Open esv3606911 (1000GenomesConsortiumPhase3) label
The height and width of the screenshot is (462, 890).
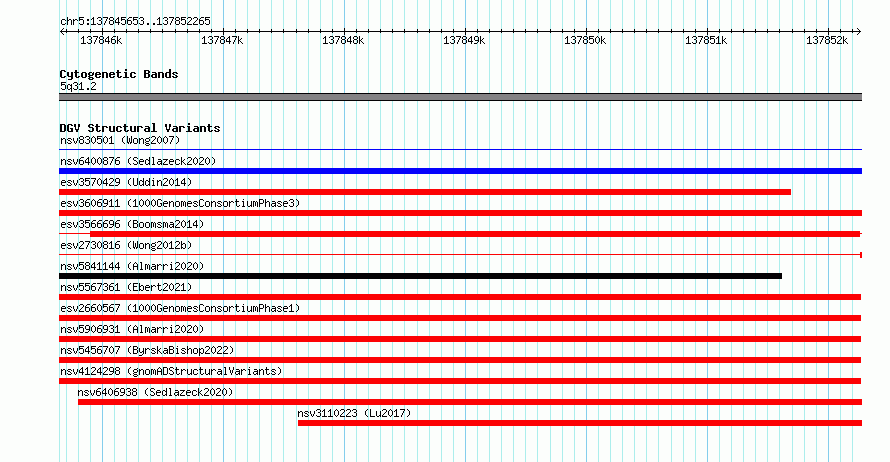point(180,203)
